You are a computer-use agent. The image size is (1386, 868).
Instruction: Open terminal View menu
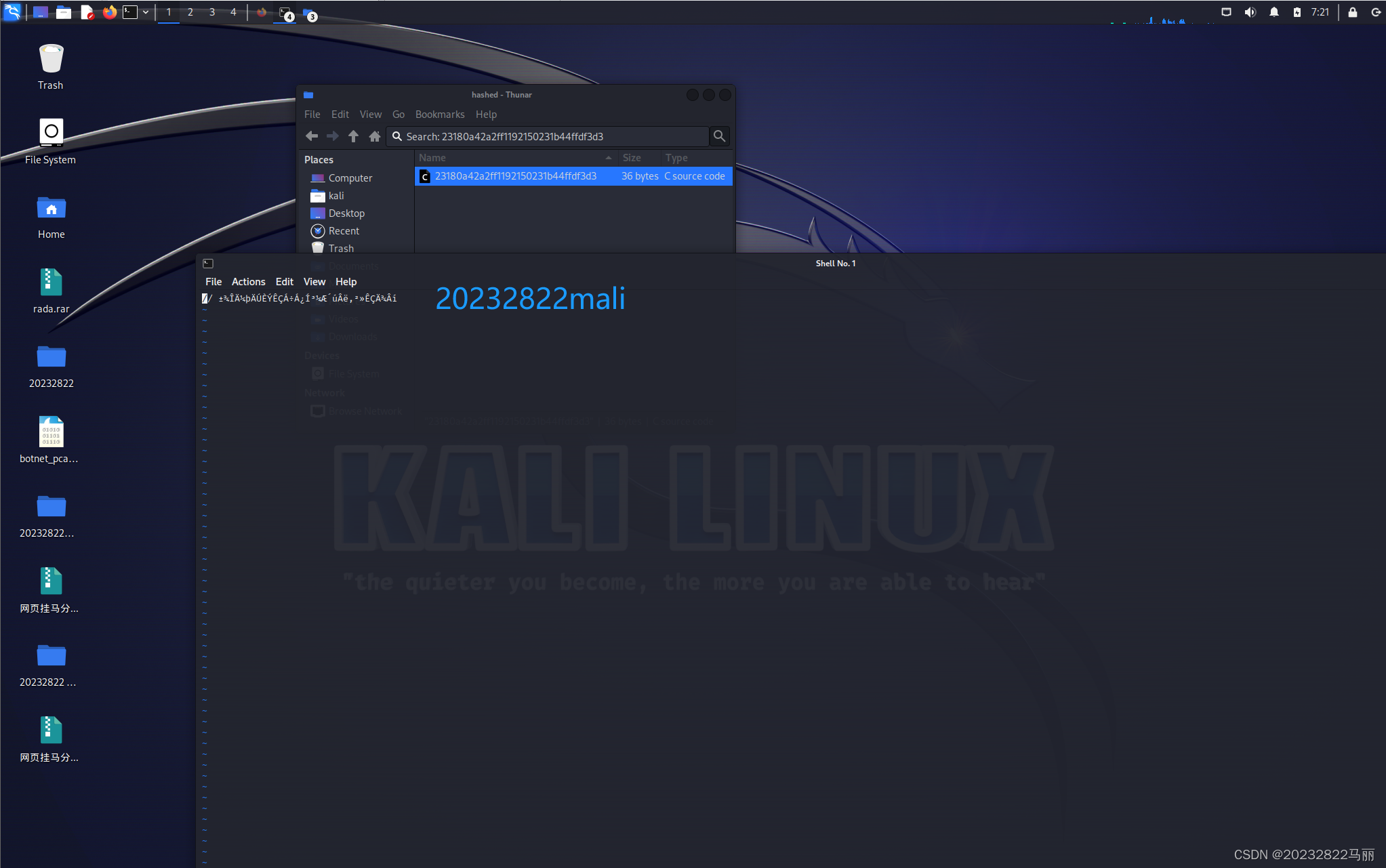tap(314, 282)
